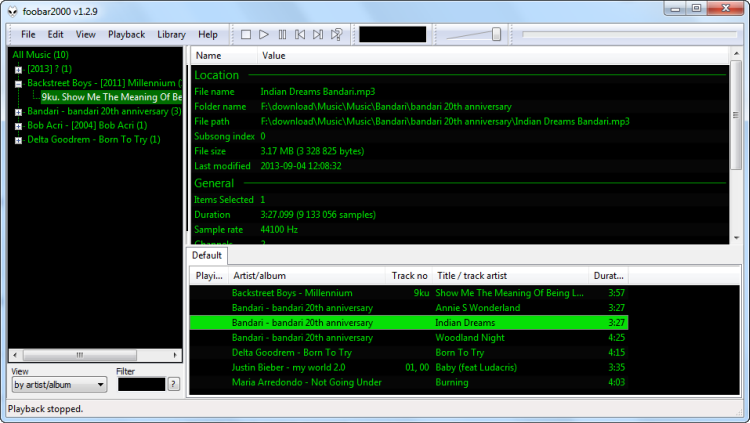Select the Backstreet Boys - Millennium playlist row
Viewport: 750px width, 423px height.
(x=409, y=293)
